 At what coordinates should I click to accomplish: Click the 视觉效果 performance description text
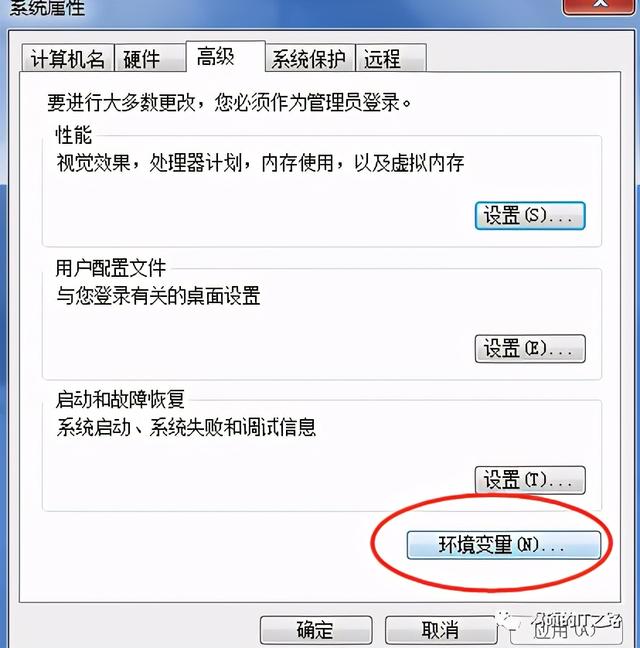point(260,163)
